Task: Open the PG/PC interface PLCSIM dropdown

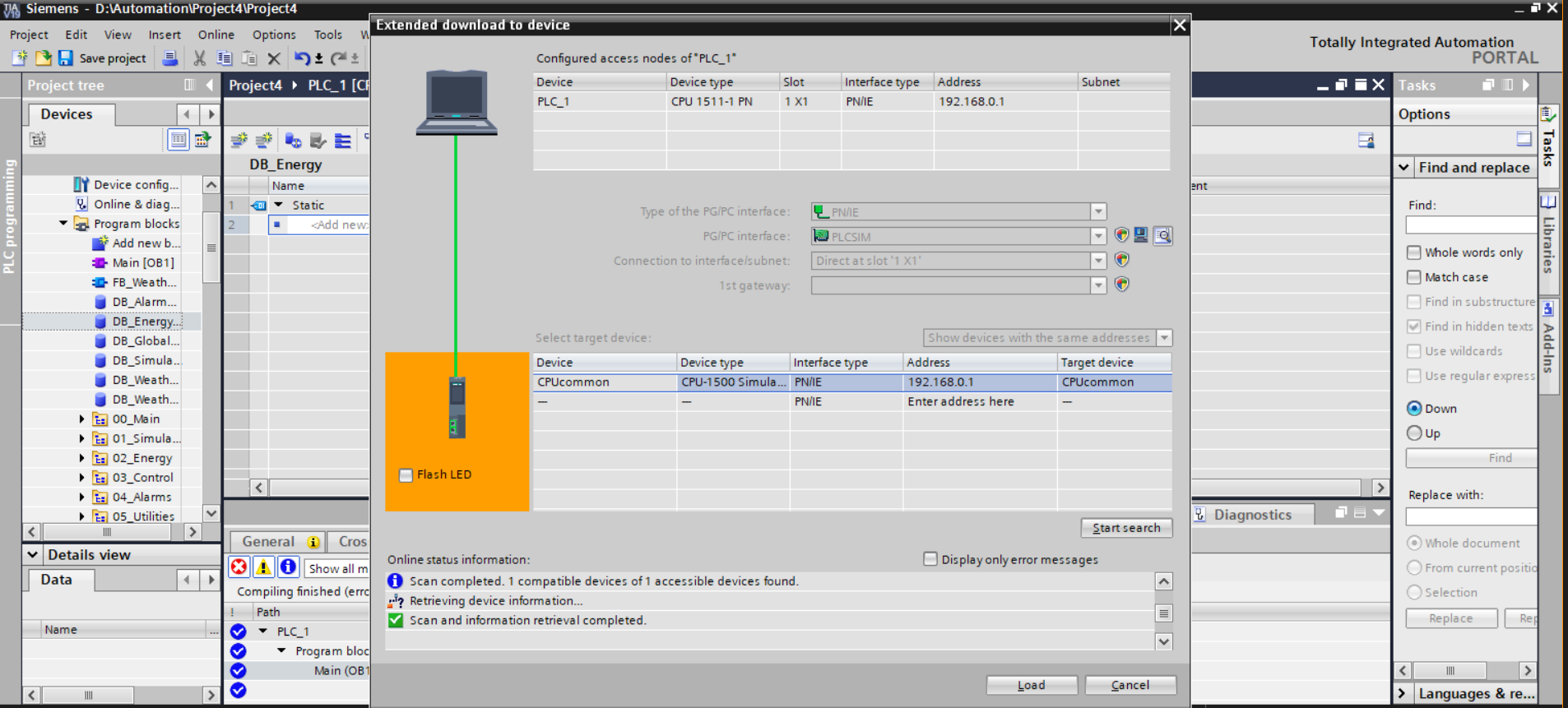Action: coord(1098,236)
